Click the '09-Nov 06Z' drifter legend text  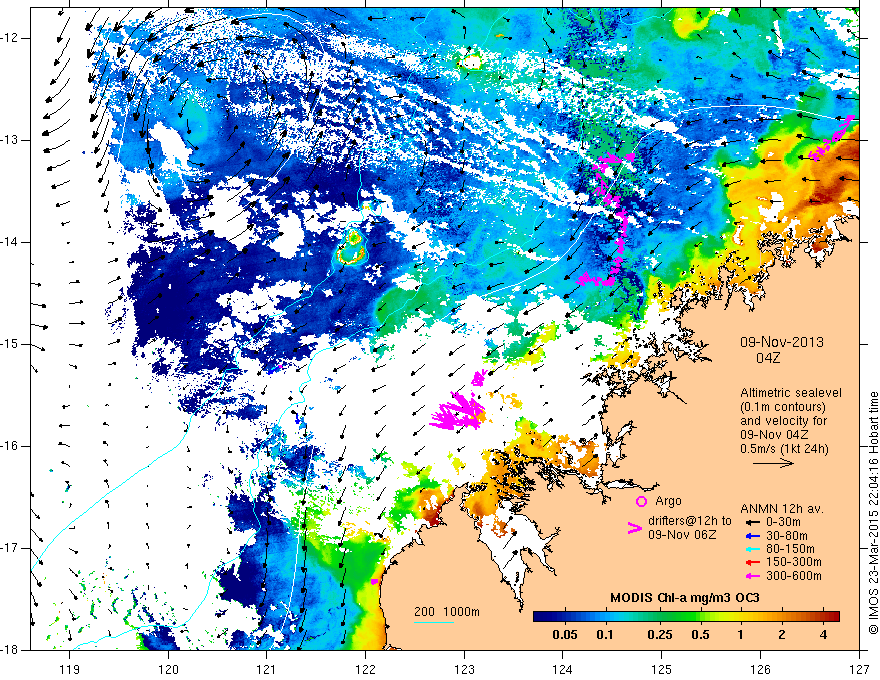tap(682, 535)
